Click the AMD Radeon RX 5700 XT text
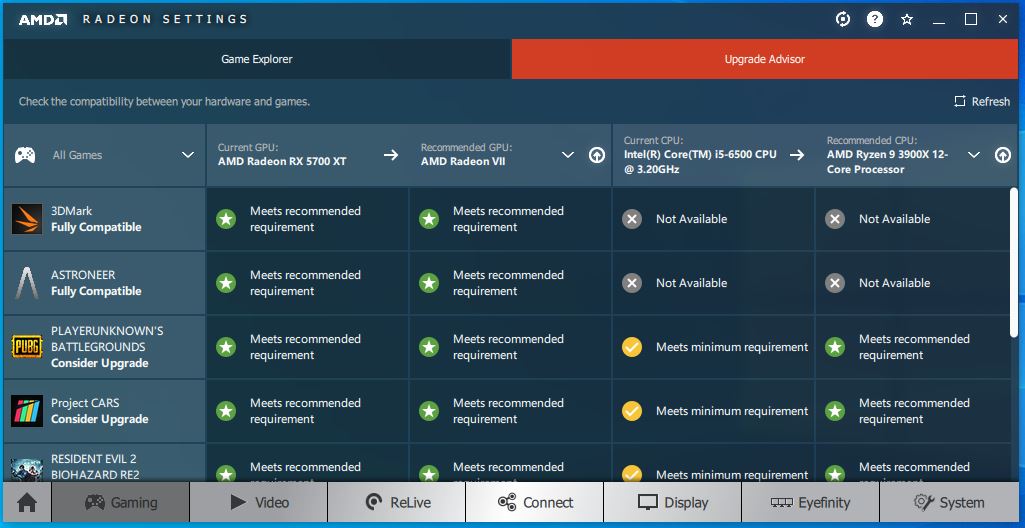Screen dimensions: 1025x528 (x=282, y=161)
